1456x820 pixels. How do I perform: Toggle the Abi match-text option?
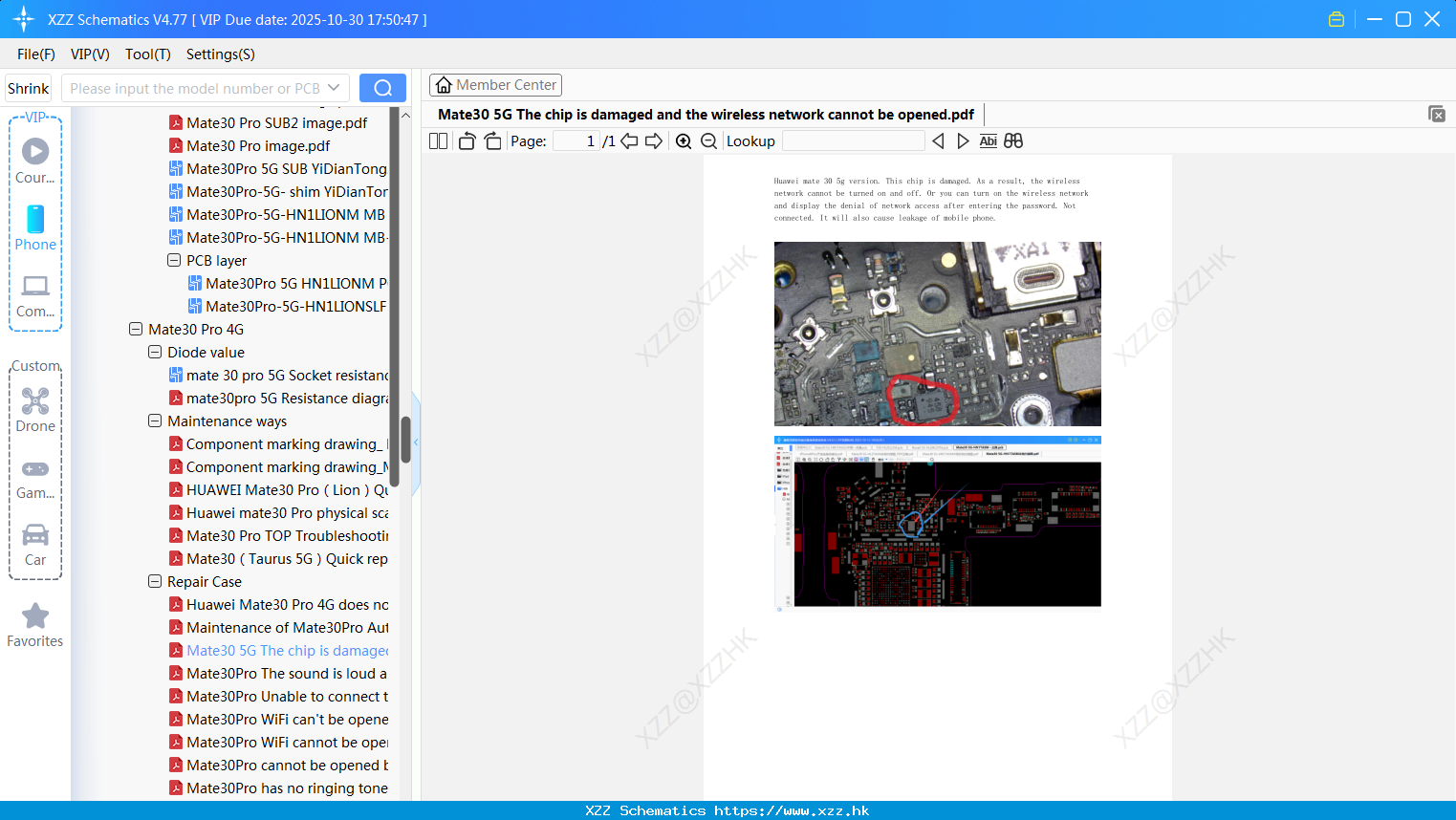point(989,141)
